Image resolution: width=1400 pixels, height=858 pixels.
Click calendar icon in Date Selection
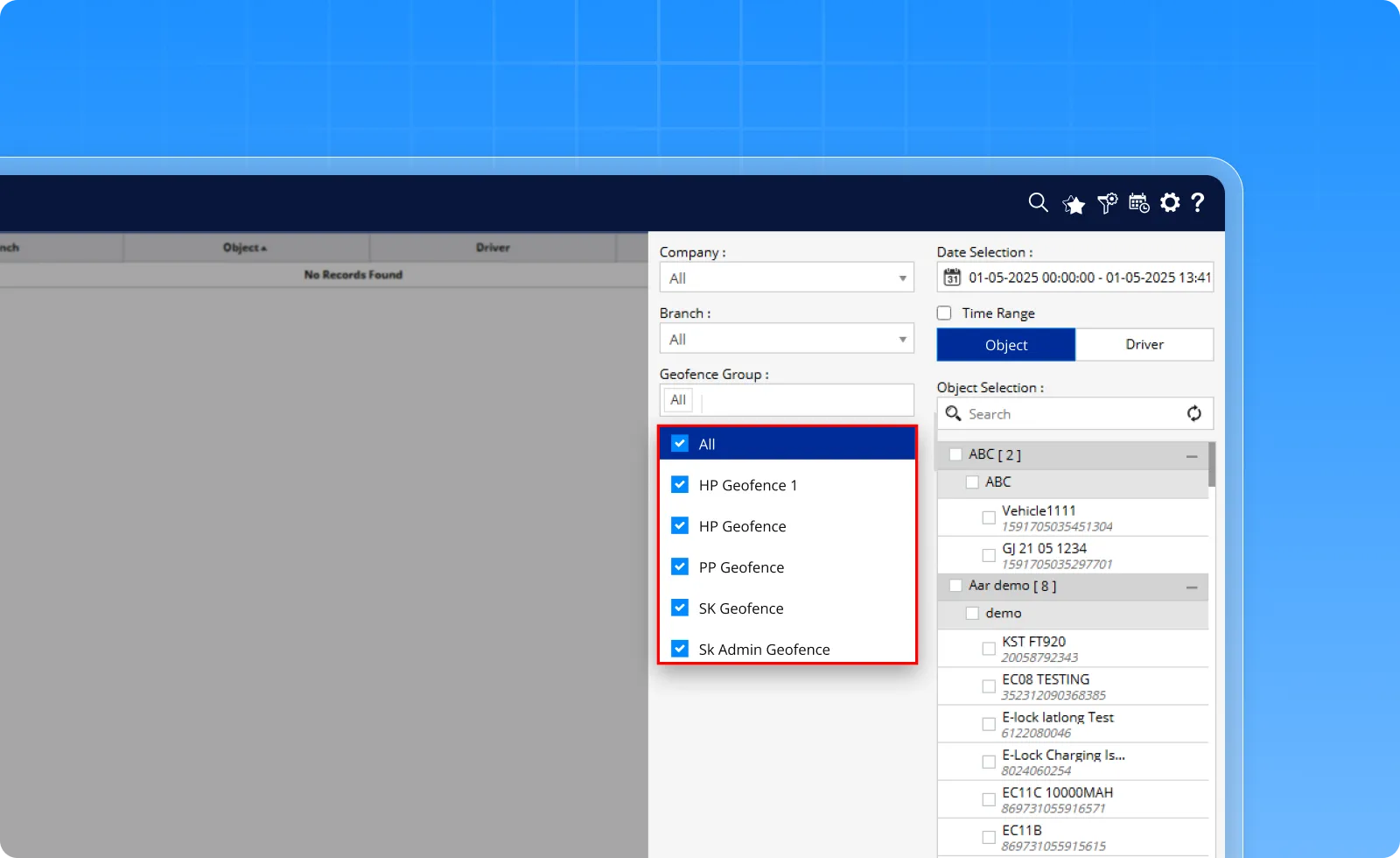click(x=952, y=278)
